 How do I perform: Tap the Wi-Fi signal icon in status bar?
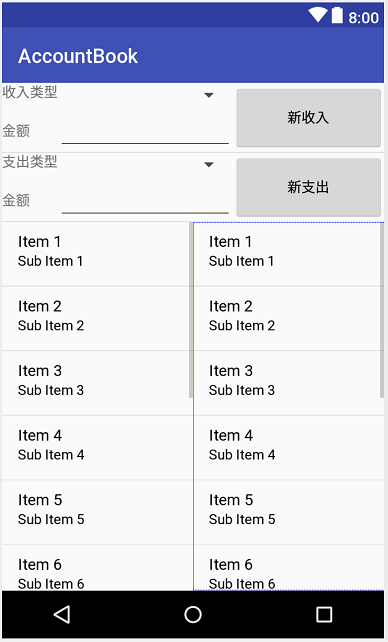[318, 15]
